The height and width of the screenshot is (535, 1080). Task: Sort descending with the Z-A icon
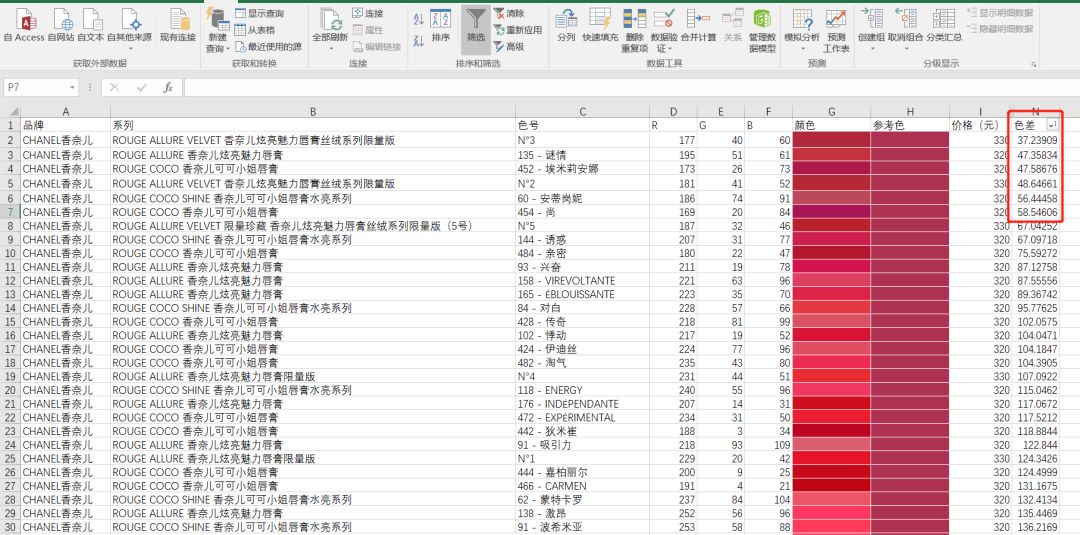pos(419,41)
